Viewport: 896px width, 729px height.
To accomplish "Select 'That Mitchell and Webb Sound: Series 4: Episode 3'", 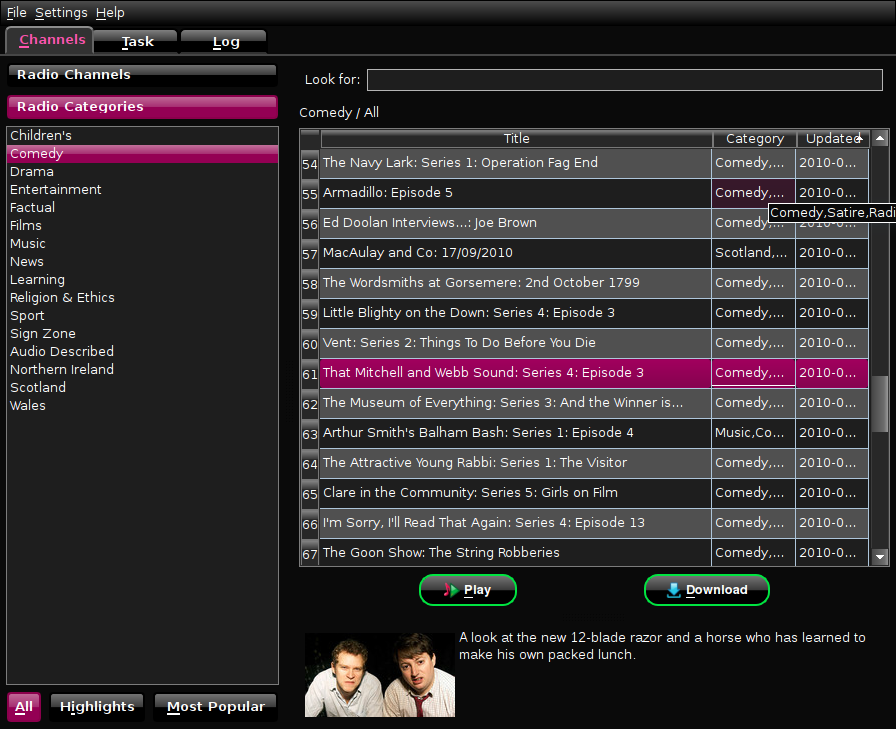I will pos(515,373).
